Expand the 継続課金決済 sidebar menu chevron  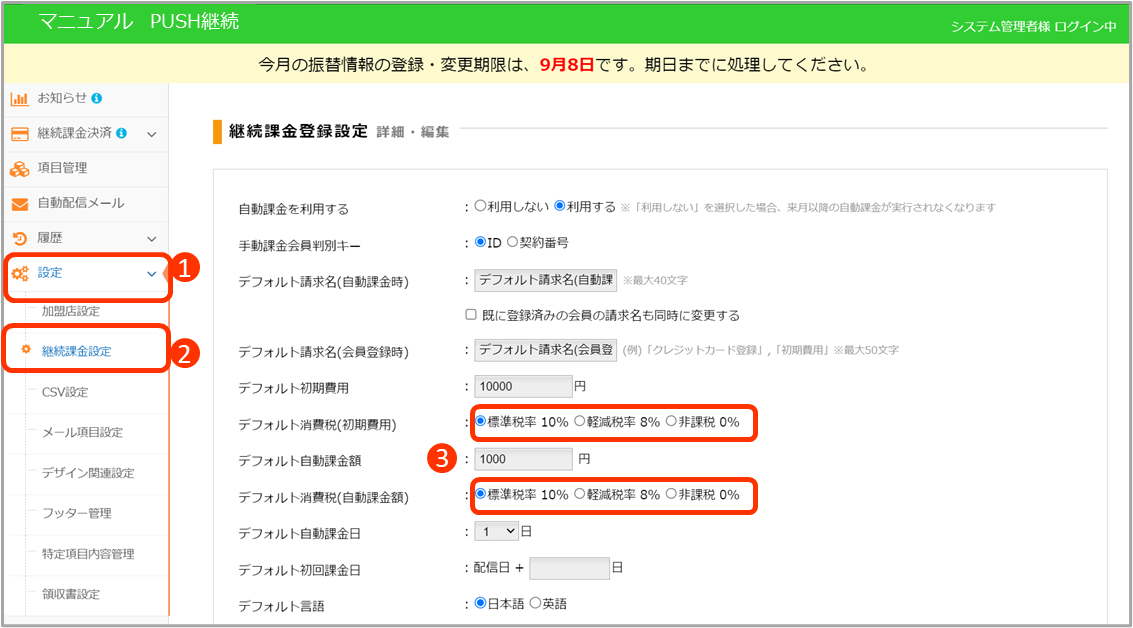click(x=152, y=134)
